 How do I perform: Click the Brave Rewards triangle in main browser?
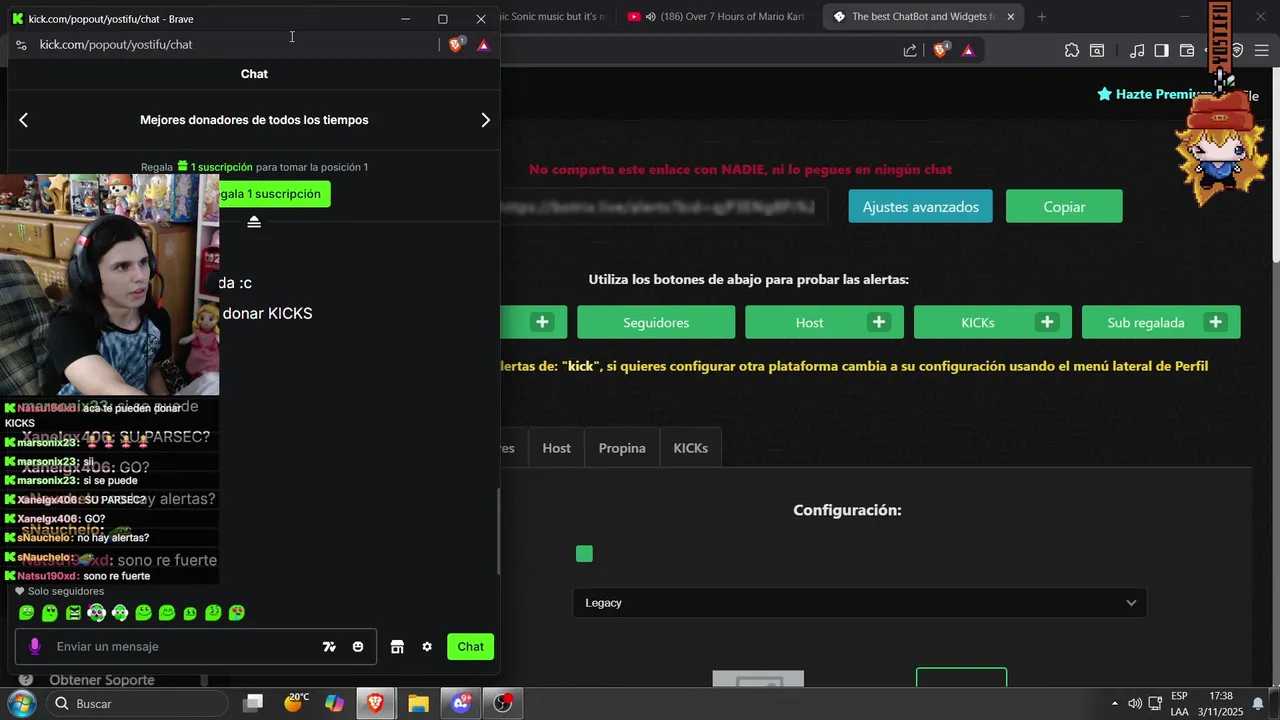click(x=968, y=50)
